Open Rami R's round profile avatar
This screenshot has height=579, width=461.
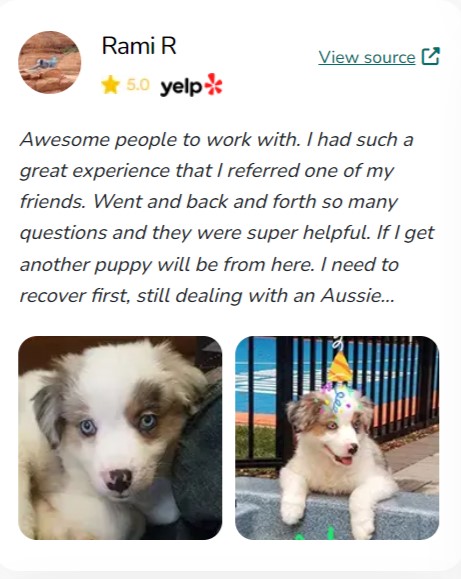coord(49,62)
